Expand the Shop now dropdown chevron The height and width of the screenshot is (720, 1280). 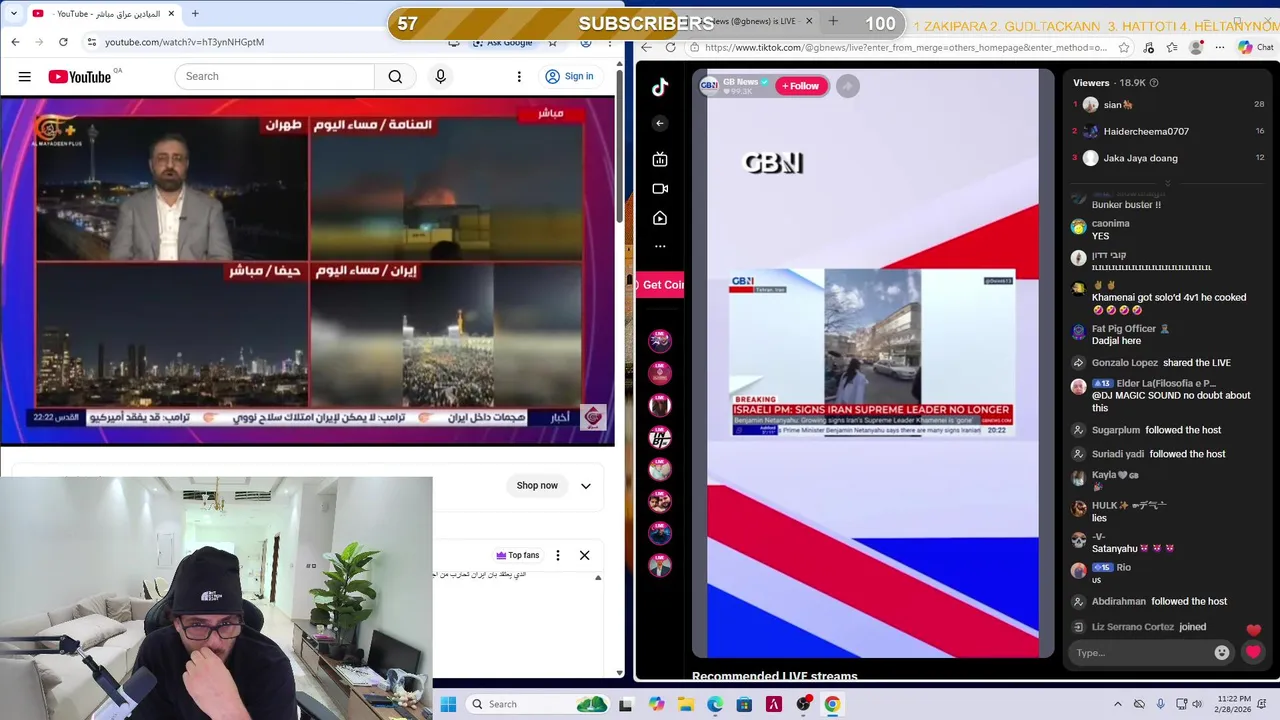point(586,486)
